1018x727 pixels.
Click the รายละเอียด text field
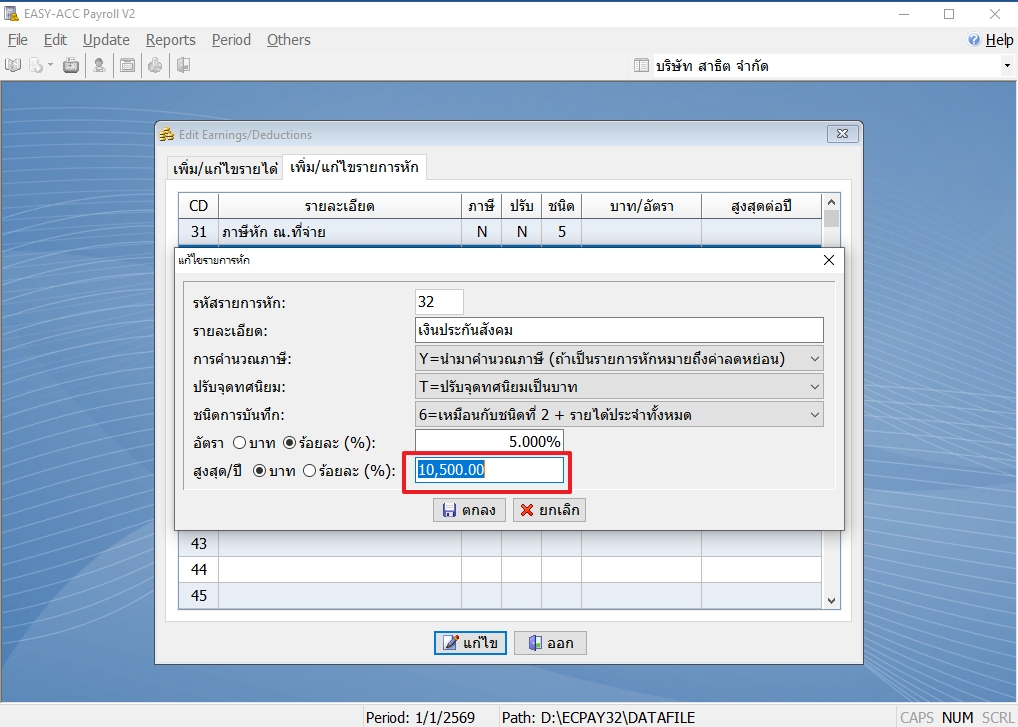(619, 330)
